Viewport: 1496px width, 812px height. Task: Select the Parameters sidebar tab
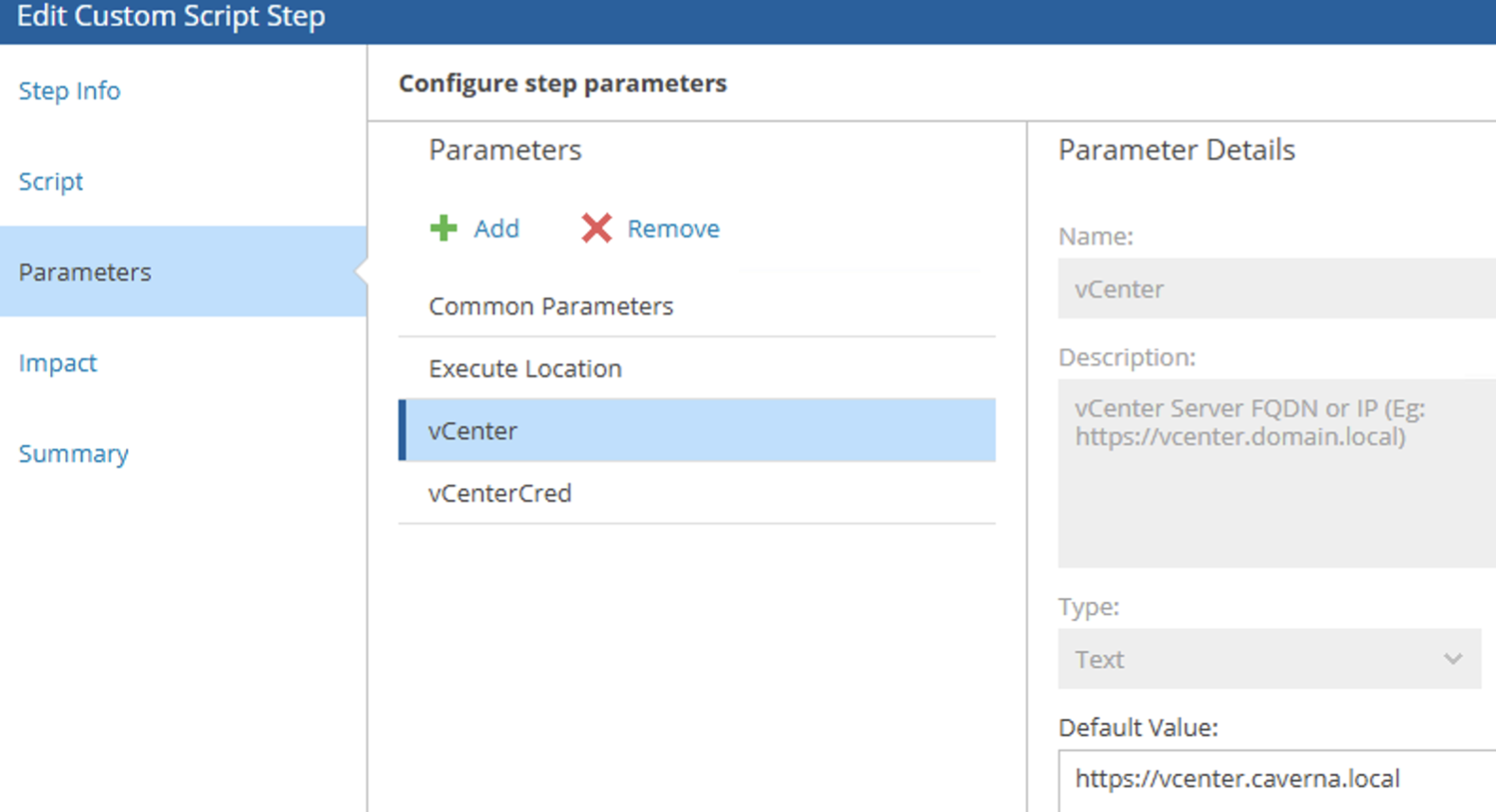click(85, 273)
